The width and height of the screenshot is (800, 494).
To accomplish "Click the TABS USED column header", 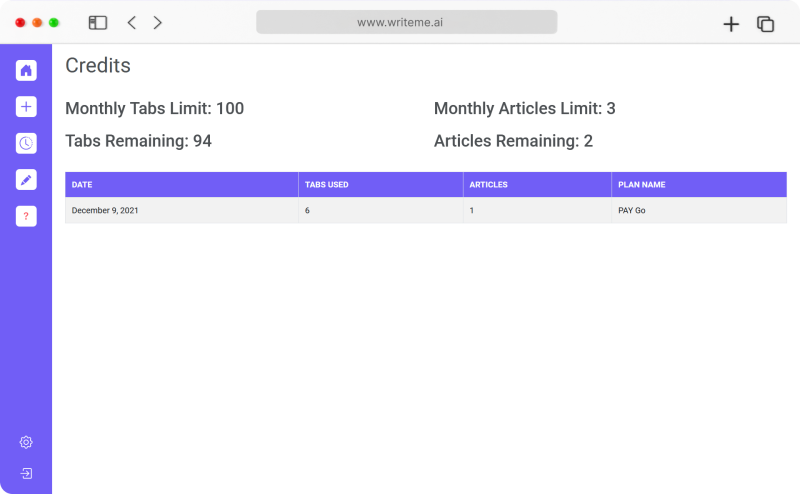I will pyautogui.click(x=381, y=185).
